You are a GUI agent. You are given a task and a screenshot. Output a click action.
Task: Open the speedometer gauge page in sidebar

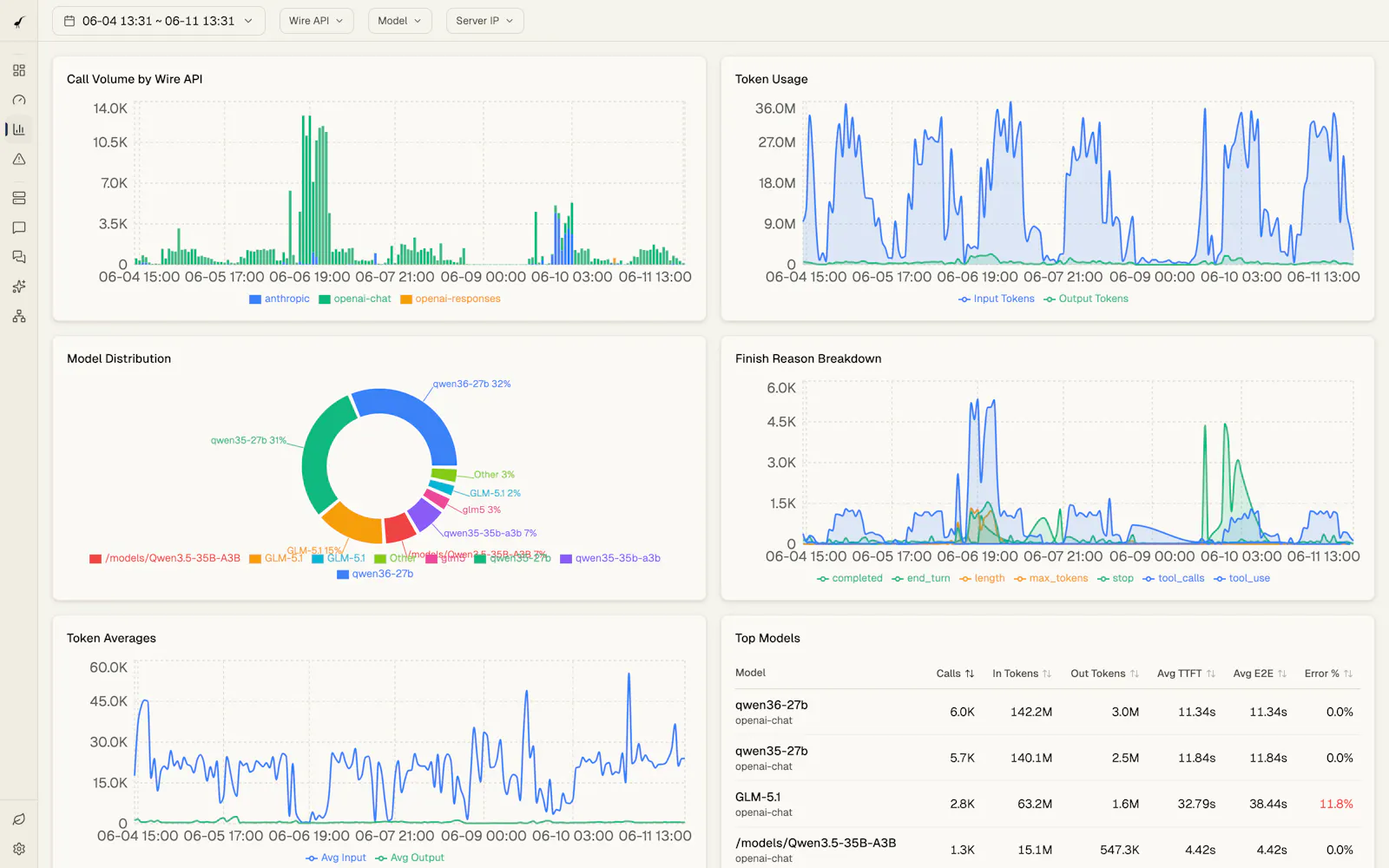[19, 100]
